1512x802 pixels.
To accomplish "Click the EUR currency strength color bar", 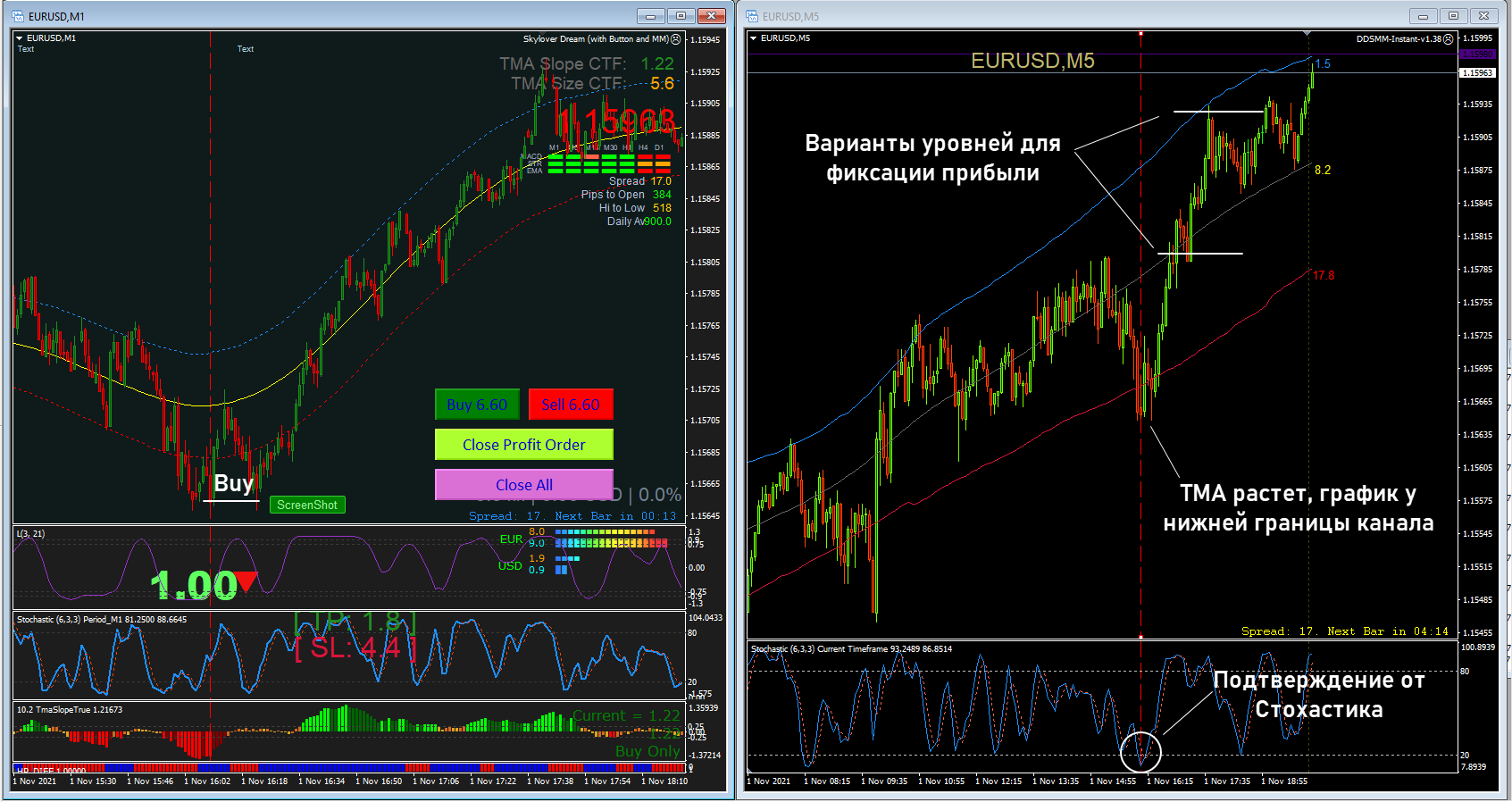I will 611,532.
